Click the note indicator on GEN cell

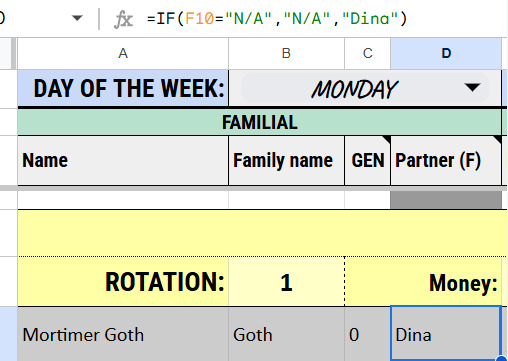[387, 139]
